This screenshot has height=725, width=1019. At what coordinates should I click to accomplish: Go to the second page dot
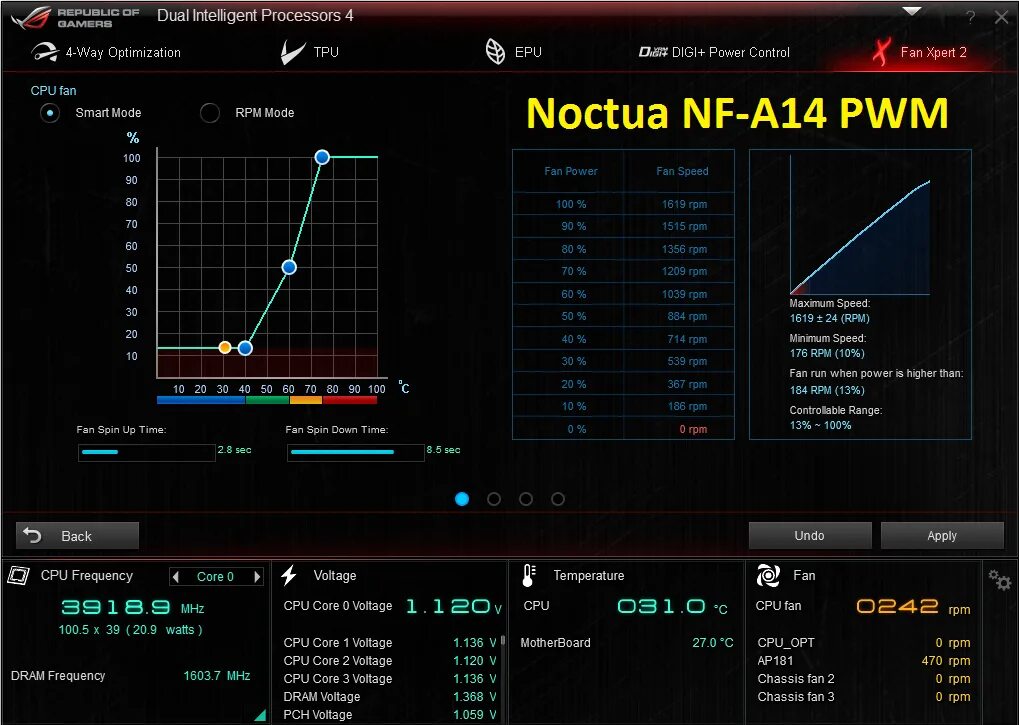point(494,499)
